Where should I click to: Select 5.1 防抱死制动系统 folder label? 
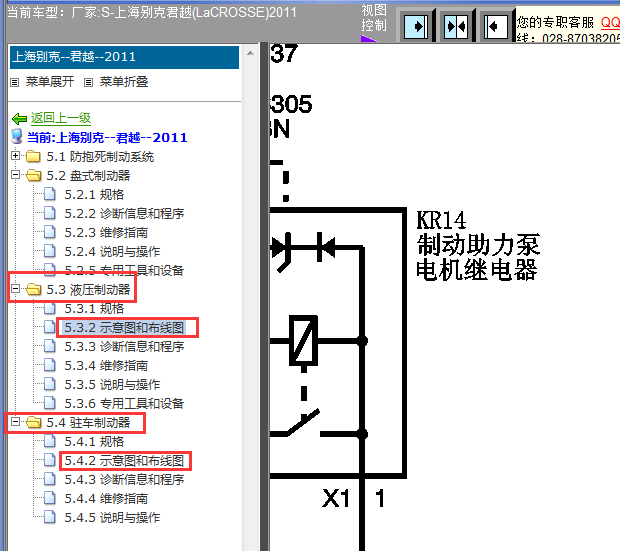click(x=100, y=157)
